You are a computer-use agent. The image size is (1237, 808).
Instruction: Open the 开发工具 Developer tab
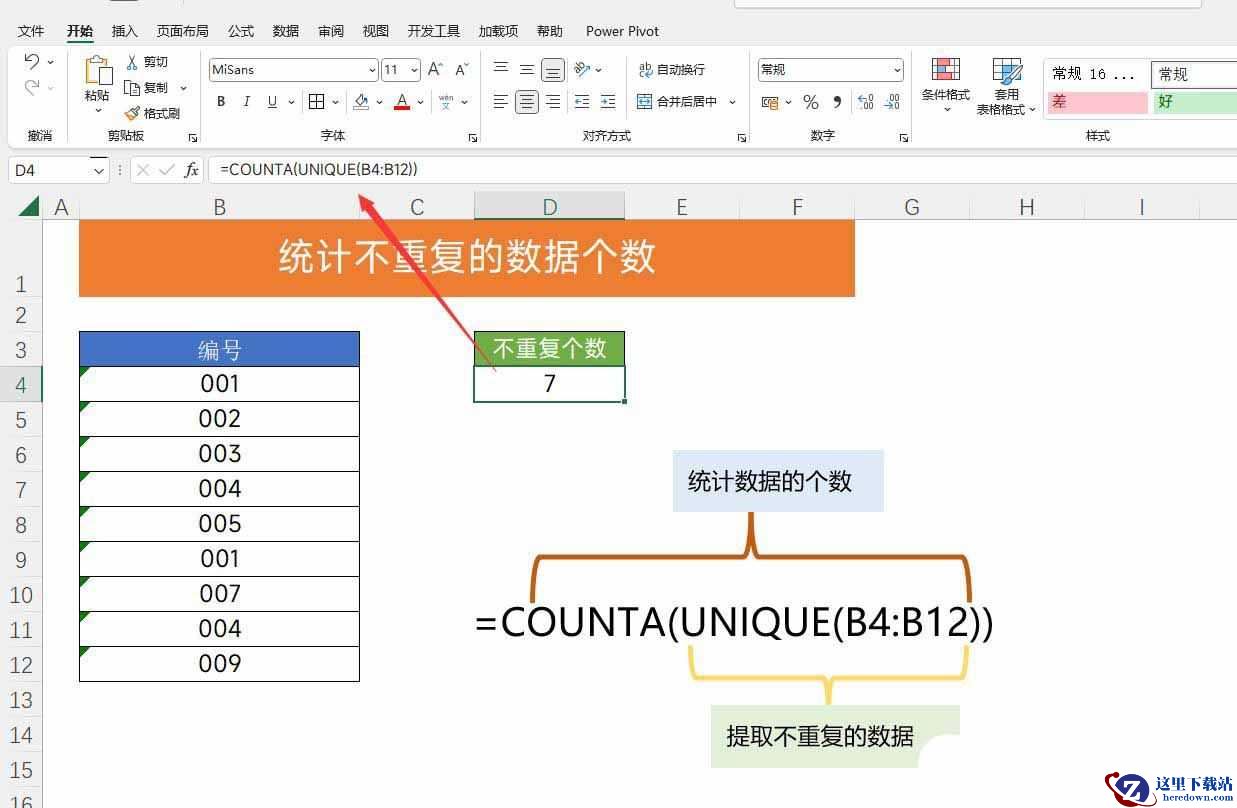click(x=433, y=32)
